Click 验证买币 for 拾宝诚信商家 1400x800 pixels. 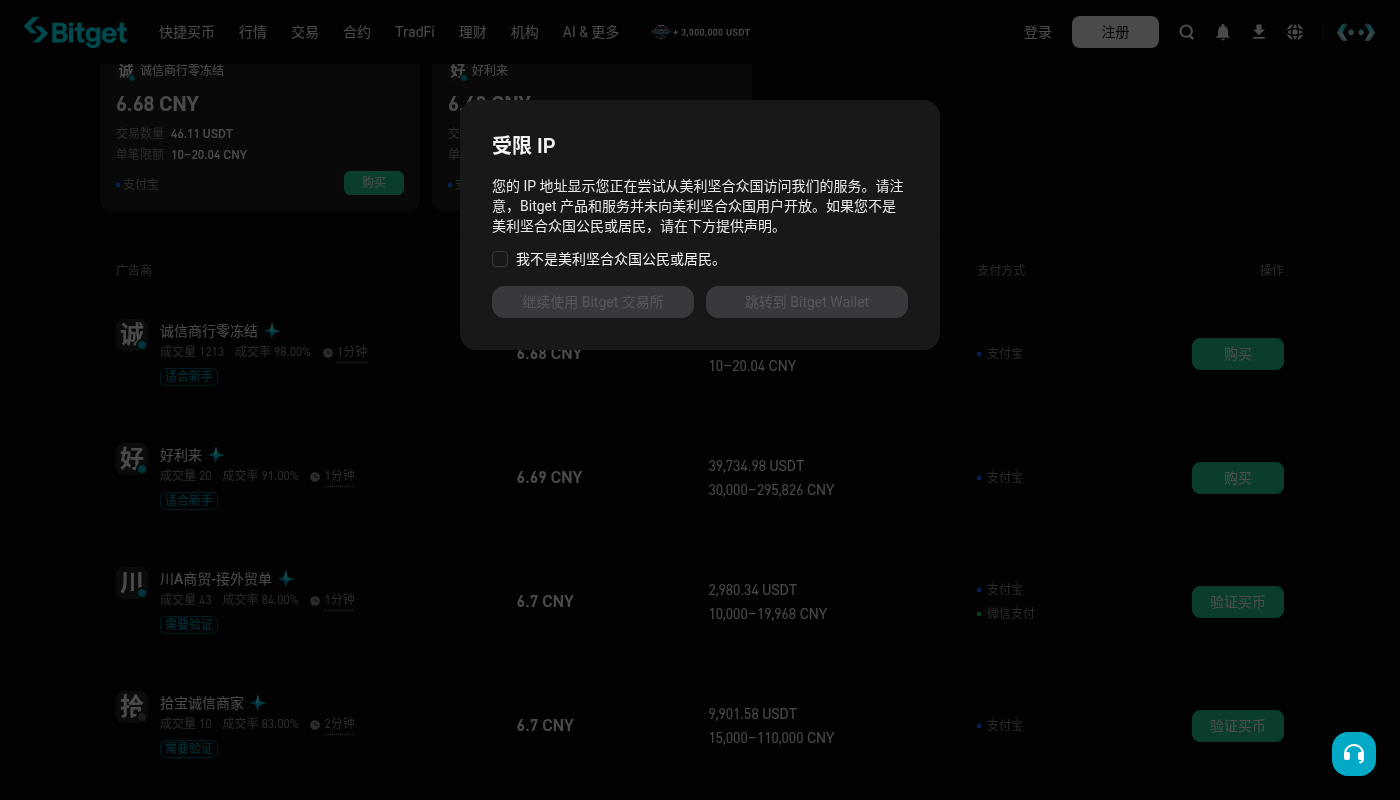(x=1238, y=726)
